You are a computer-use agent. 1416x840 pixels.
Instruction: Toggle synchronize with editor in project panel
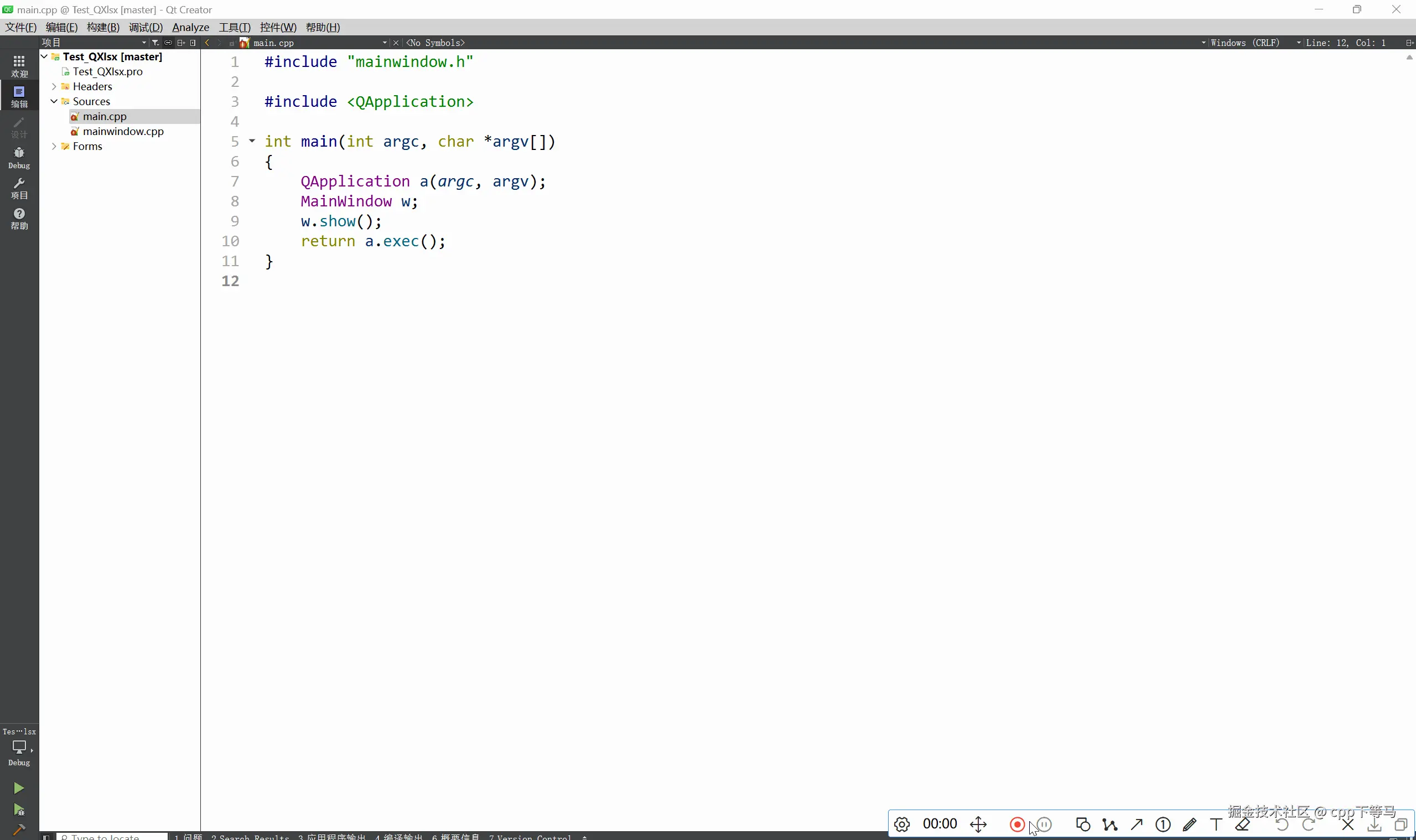pos(169,42)
